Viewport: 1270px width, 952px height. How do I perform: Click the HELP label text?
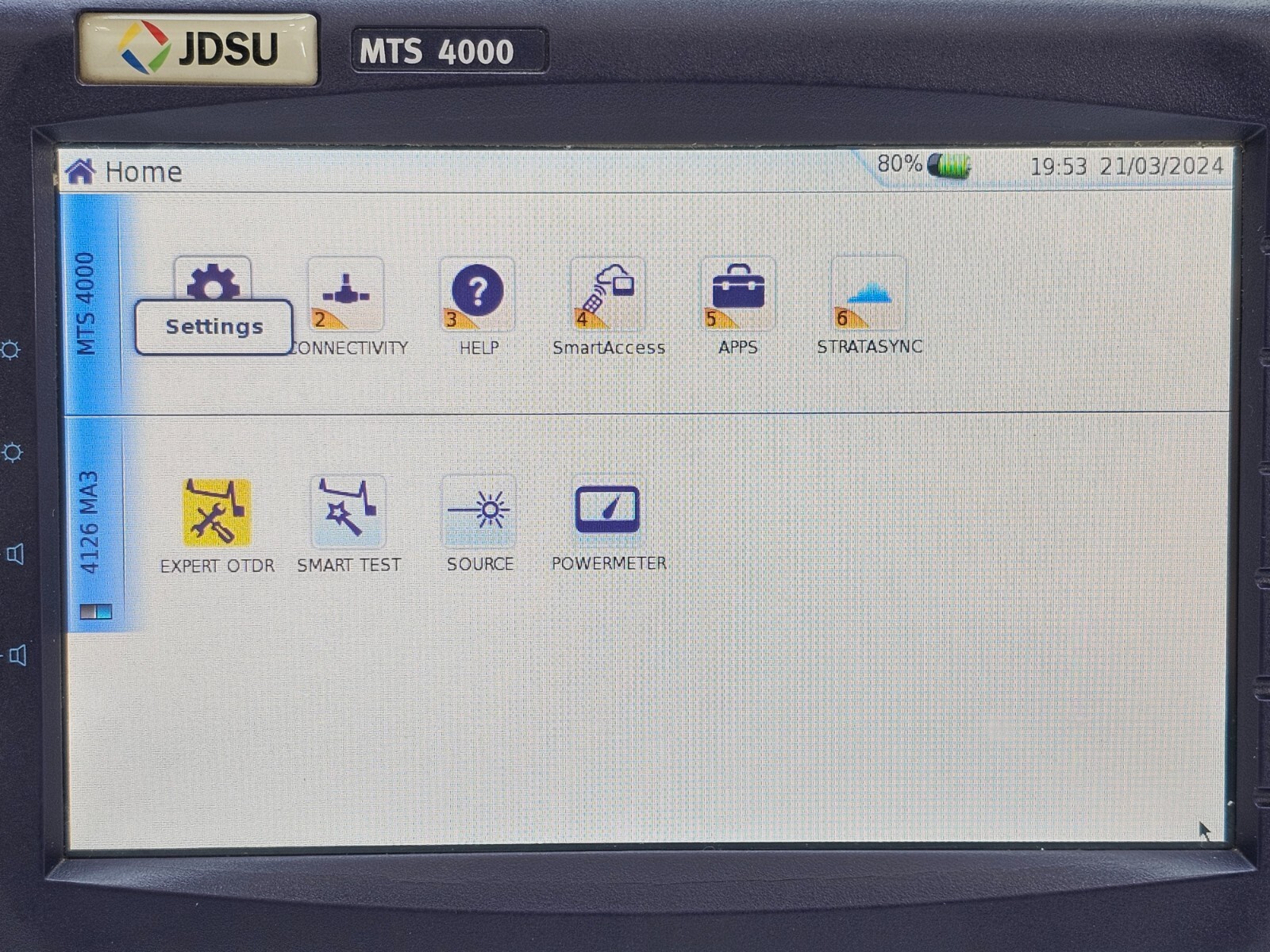click(479, 348)
